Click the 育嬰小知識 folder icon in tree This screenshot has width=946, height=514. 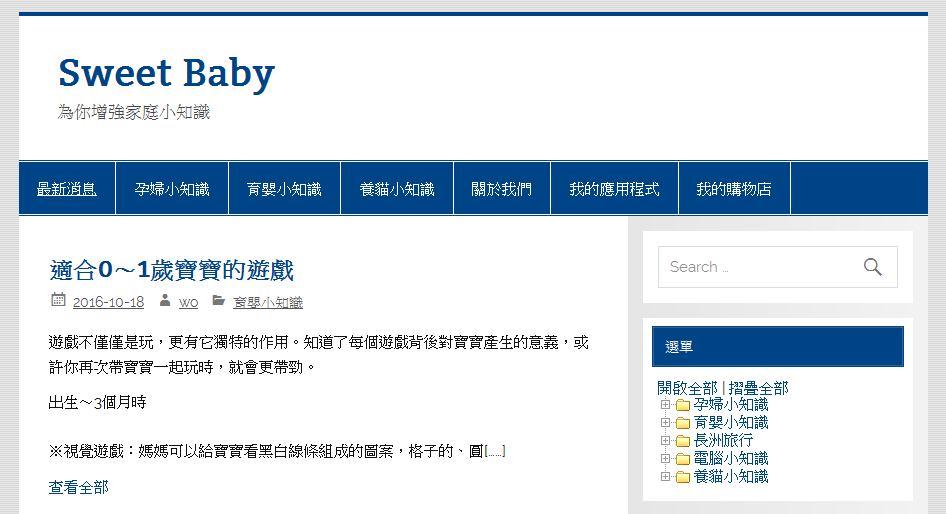click(683, 423)
